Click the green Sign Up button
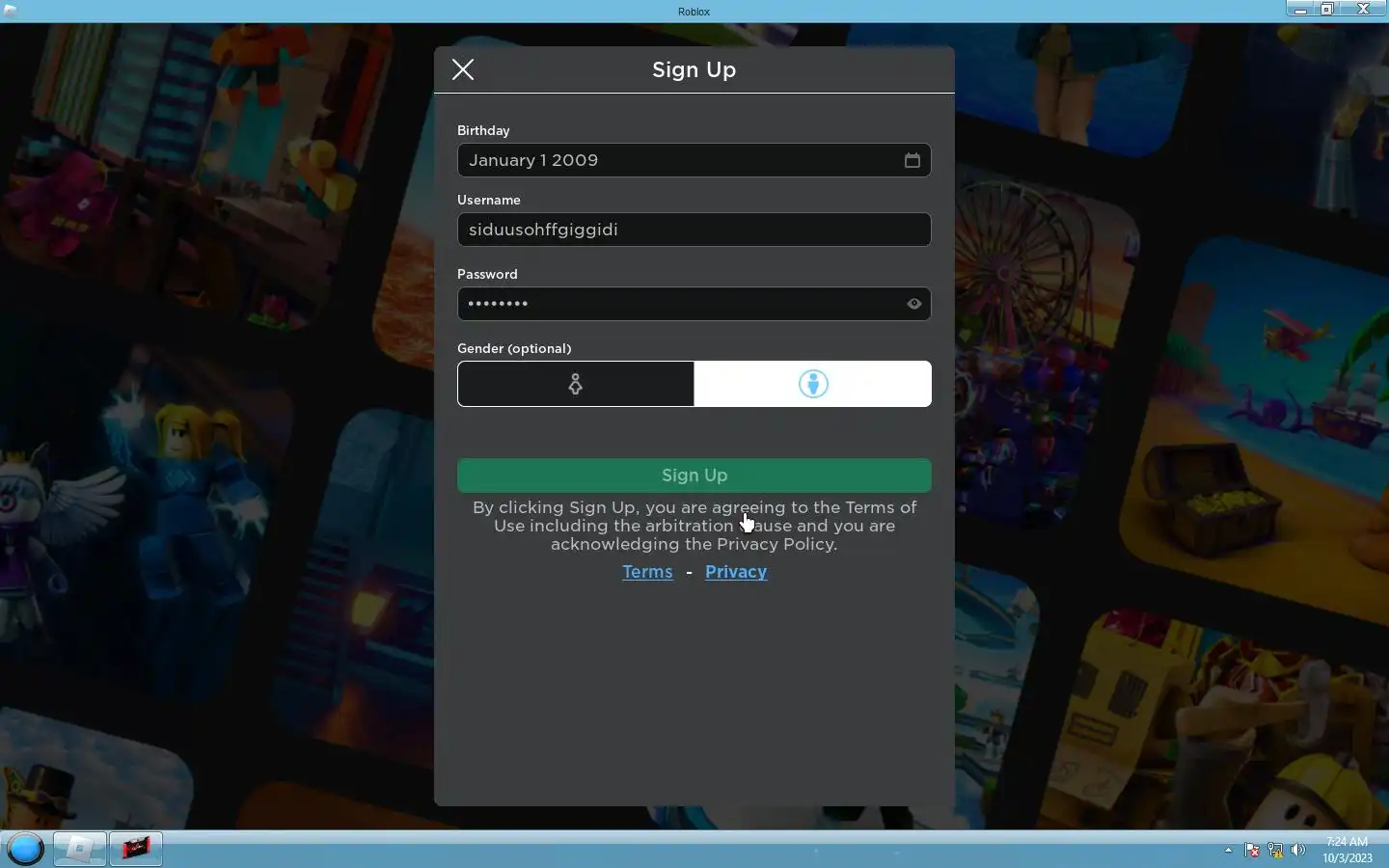 point(694,475)
